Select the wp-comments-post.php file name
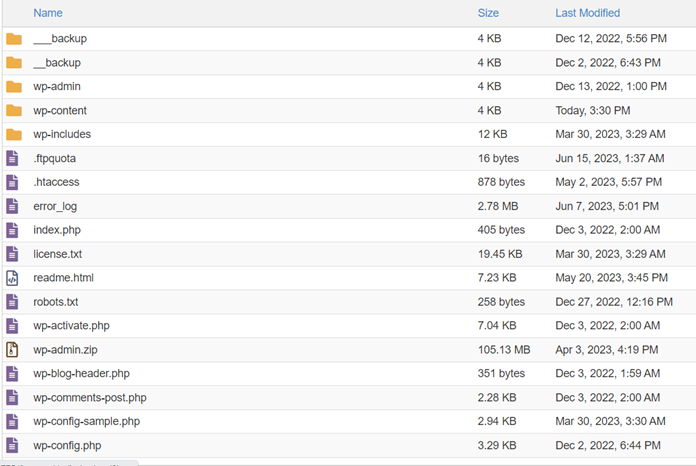The image size is (696, 466). pyautogui.click(x=90, y=398)
